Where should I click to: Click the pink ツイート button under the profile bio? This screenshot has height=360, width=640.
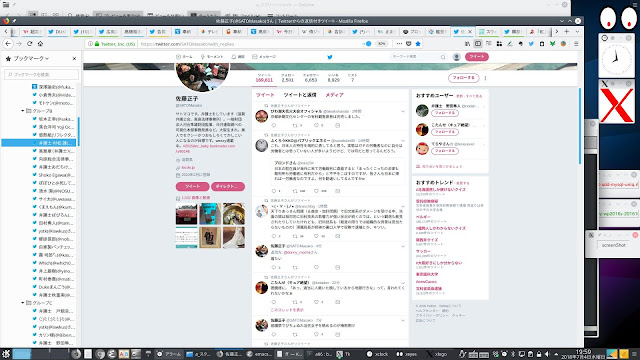pyautogui.click(x=192, y=187)
